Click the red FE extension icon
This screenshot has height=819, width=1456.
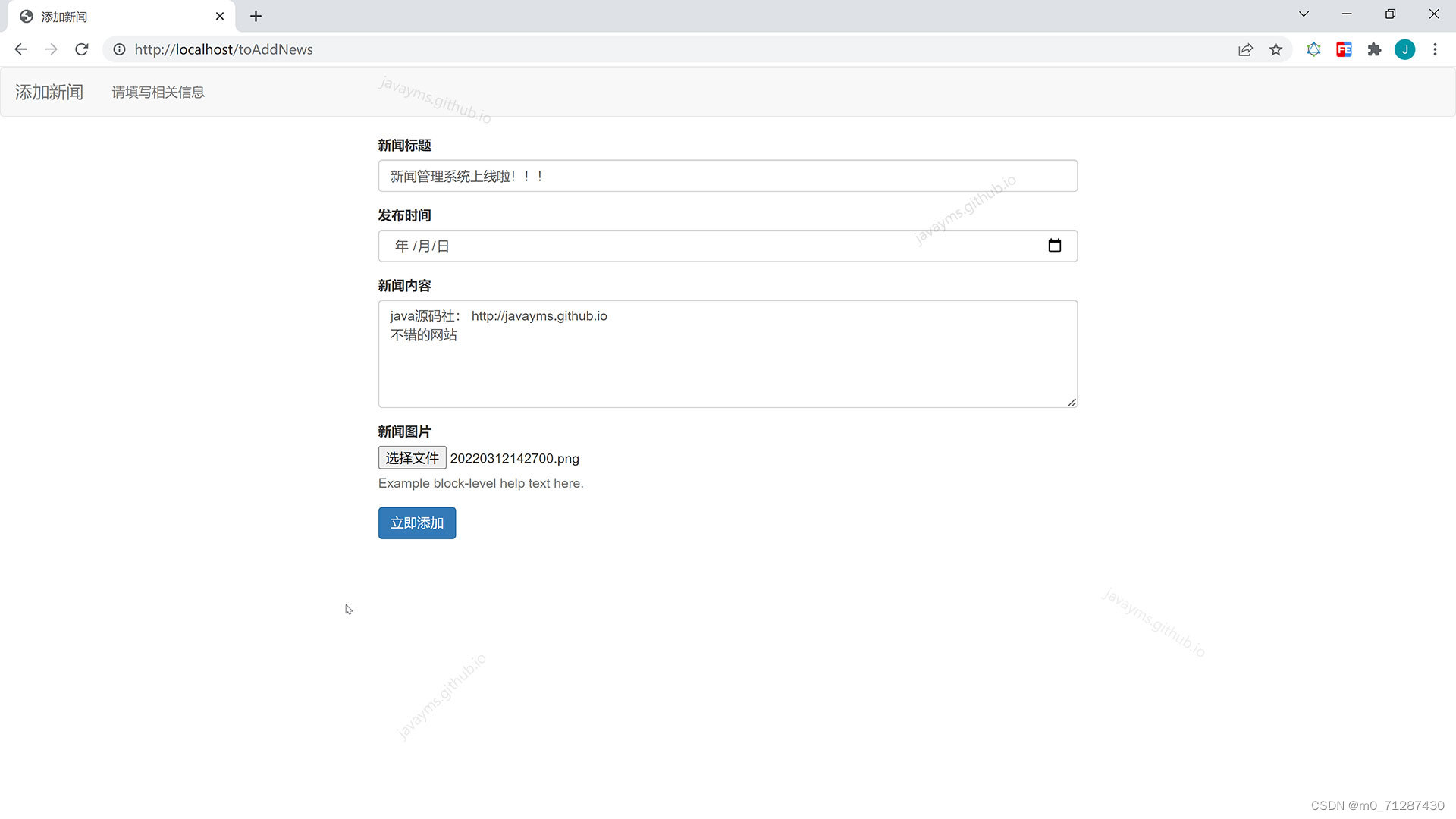(1344, 49)
